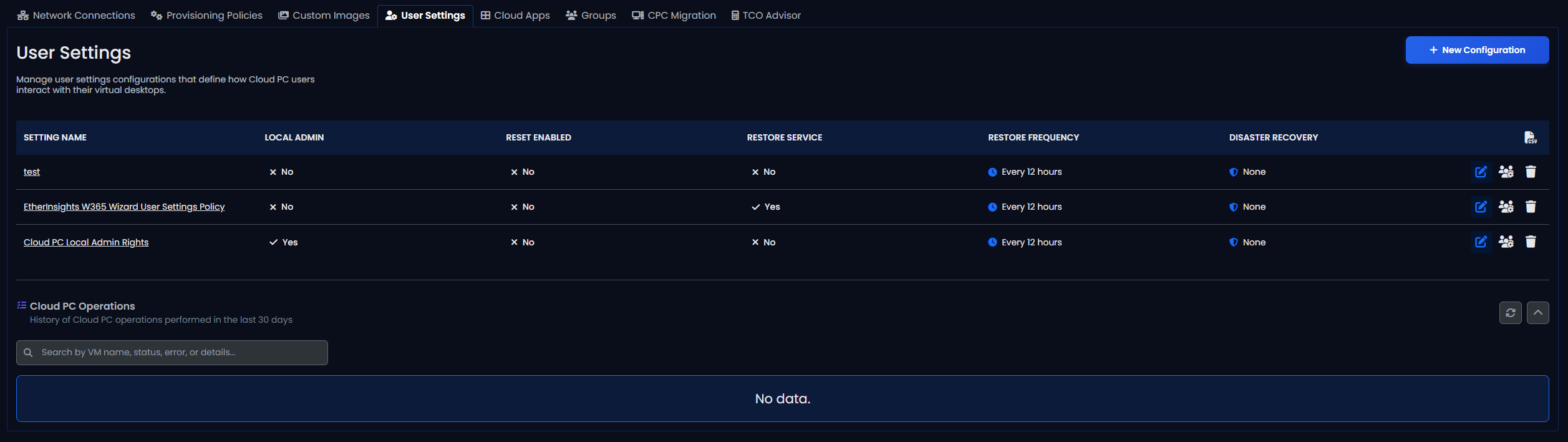Viewport: 1568px width, 442px height.
Task: Open the Custom Images tab
Action: point(324,15)
